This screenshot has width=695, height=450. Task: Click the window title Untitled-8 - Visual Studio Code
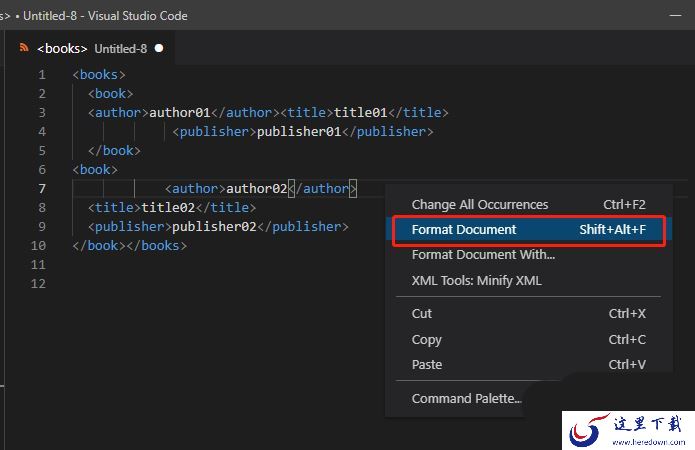(x=105, y=16)
